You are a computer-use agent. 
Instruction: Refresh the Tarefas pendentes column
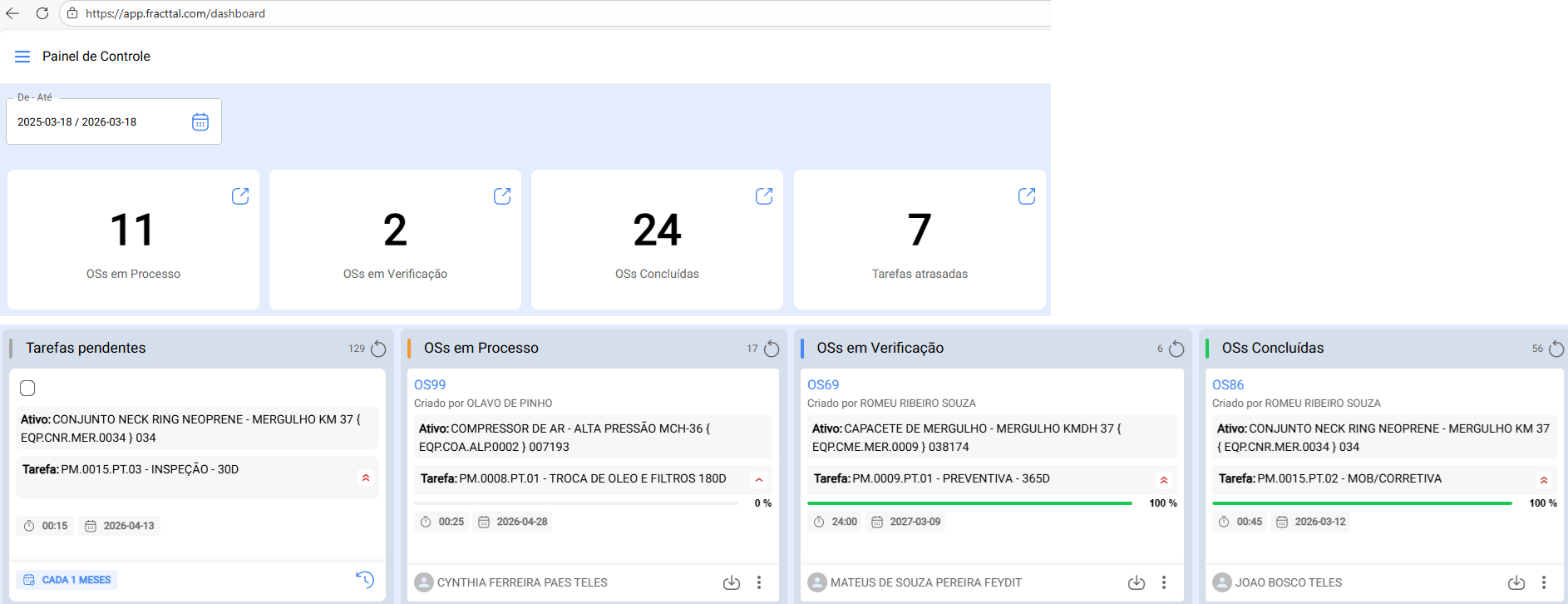pyautogui.click(x=378, y=349)
